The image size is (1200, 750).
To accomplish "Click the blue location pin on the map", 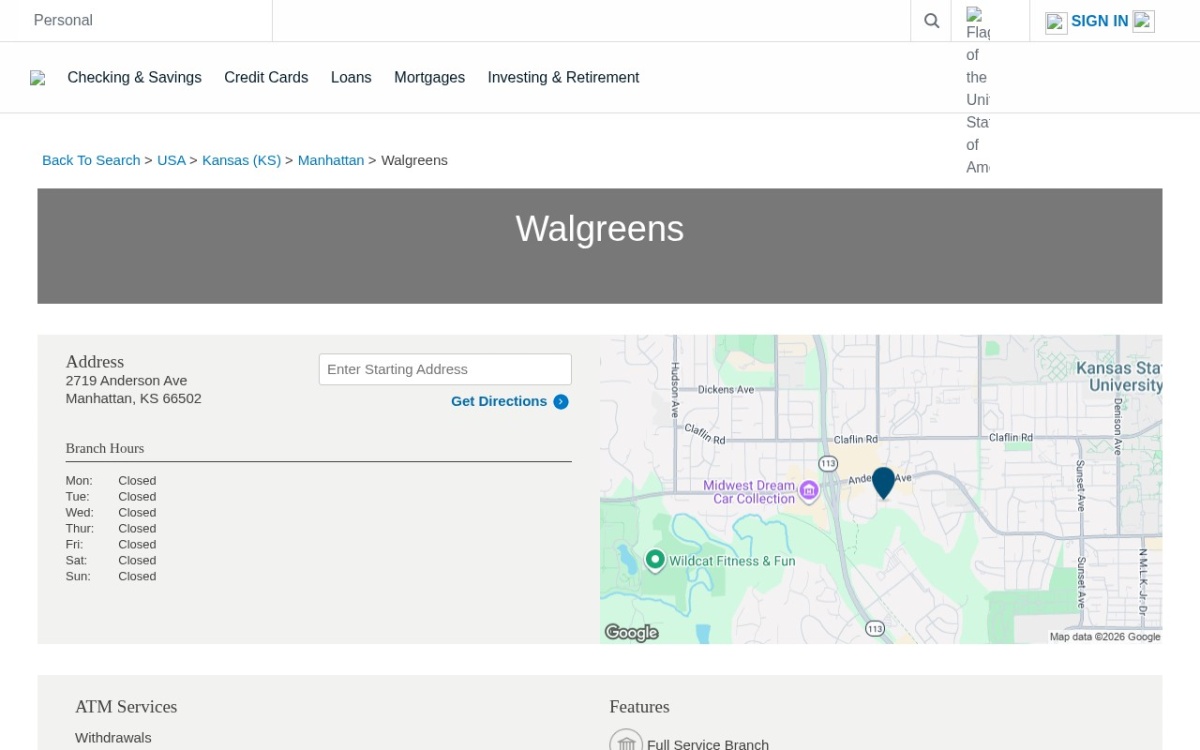I will pyautogui.click(x=883, y=483).
